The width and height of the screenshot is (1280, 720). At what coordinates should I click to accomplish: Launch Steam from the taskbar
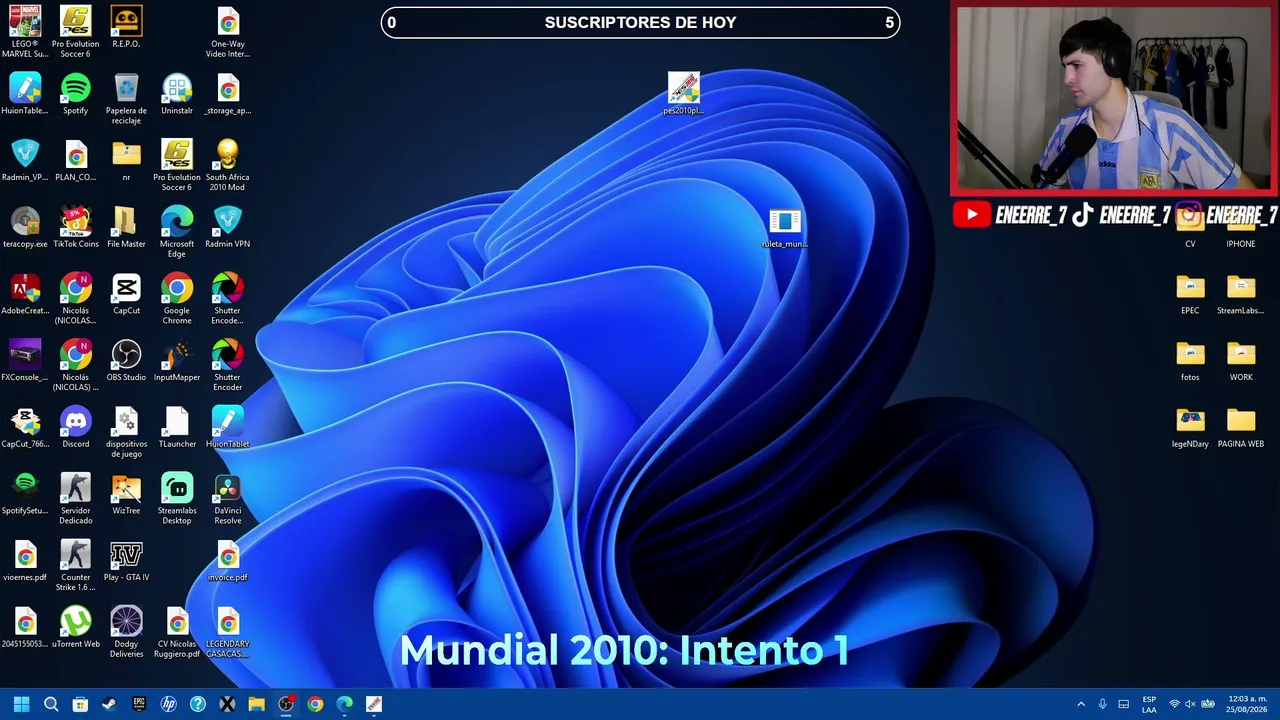coord(110,704)
